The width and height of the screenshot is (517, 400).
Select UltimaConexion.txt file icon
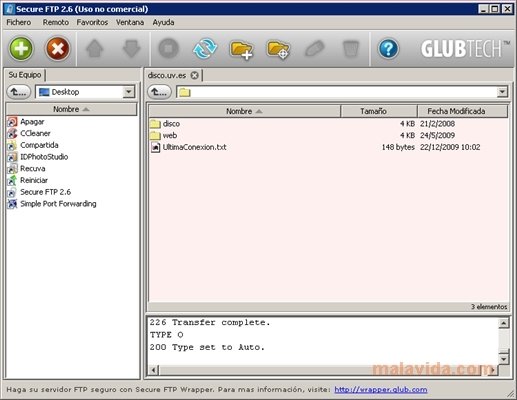(155, 147)
